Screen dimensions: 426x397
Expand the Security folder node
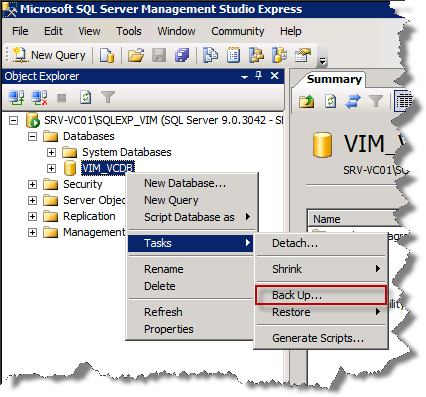coord(32,184)
